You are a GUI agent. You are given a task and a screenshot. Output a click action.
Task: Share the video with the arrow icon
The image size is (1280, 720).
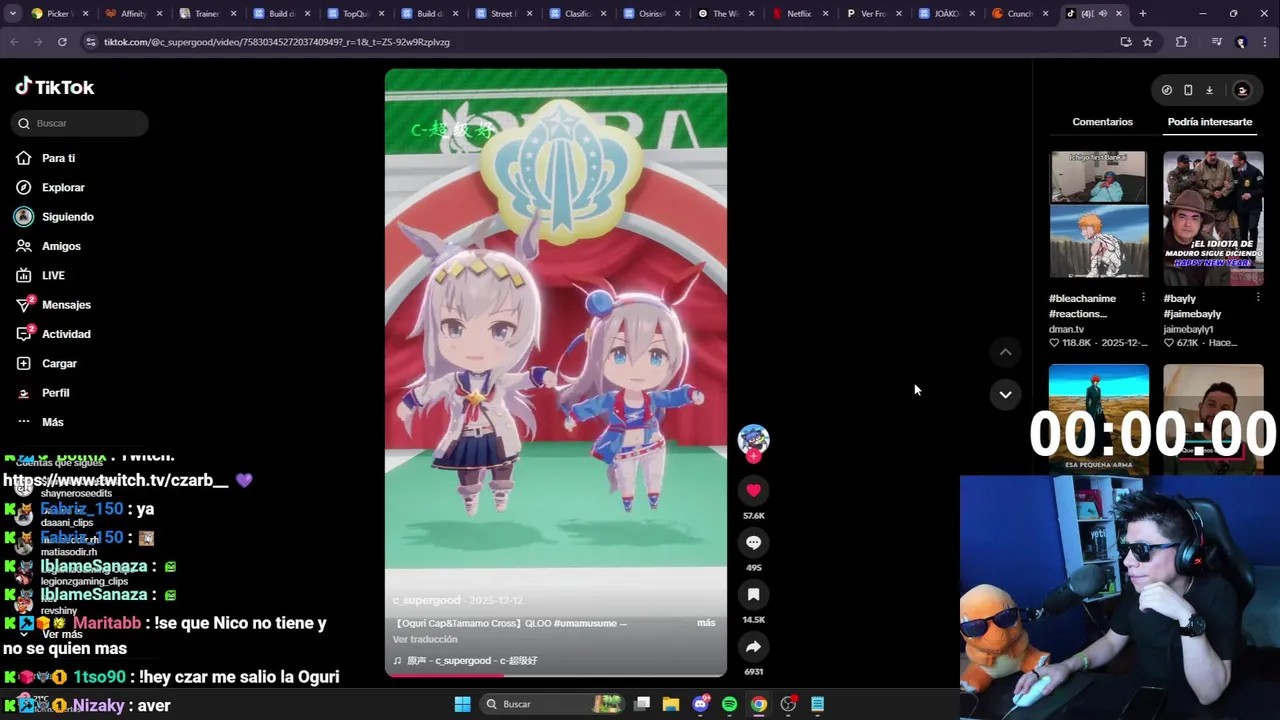pos(753,646)
